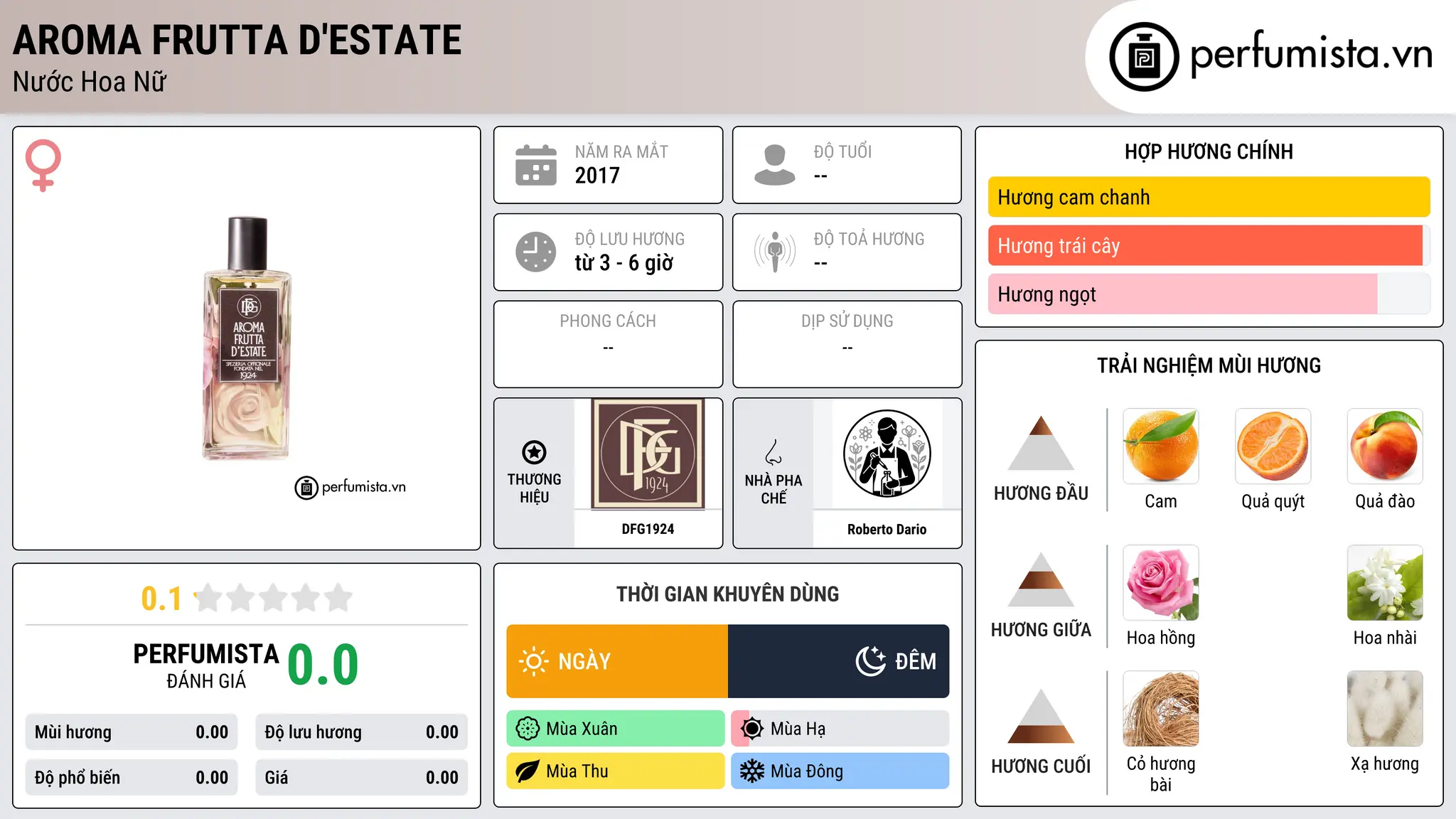This screenshot has width=1456, height=819.
Task: Click the Aroma Frutta D'Estate bottle image
Action: tap(247, 338)
